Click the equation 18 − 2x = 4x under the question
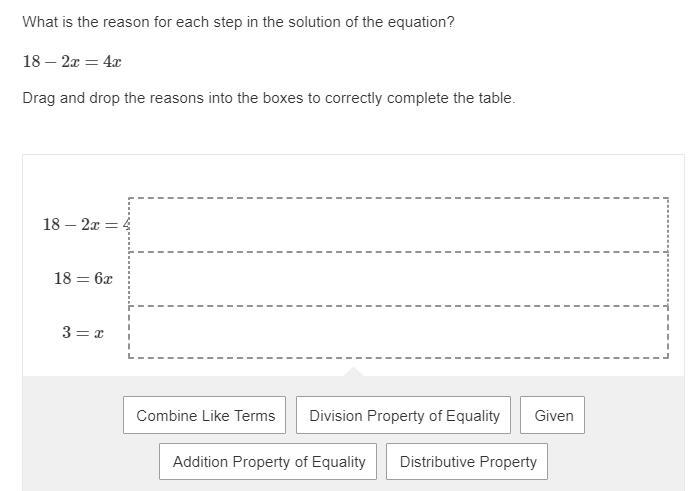This screenshot has width=694, height=491. pyautogui.click(x=72, y=62)
